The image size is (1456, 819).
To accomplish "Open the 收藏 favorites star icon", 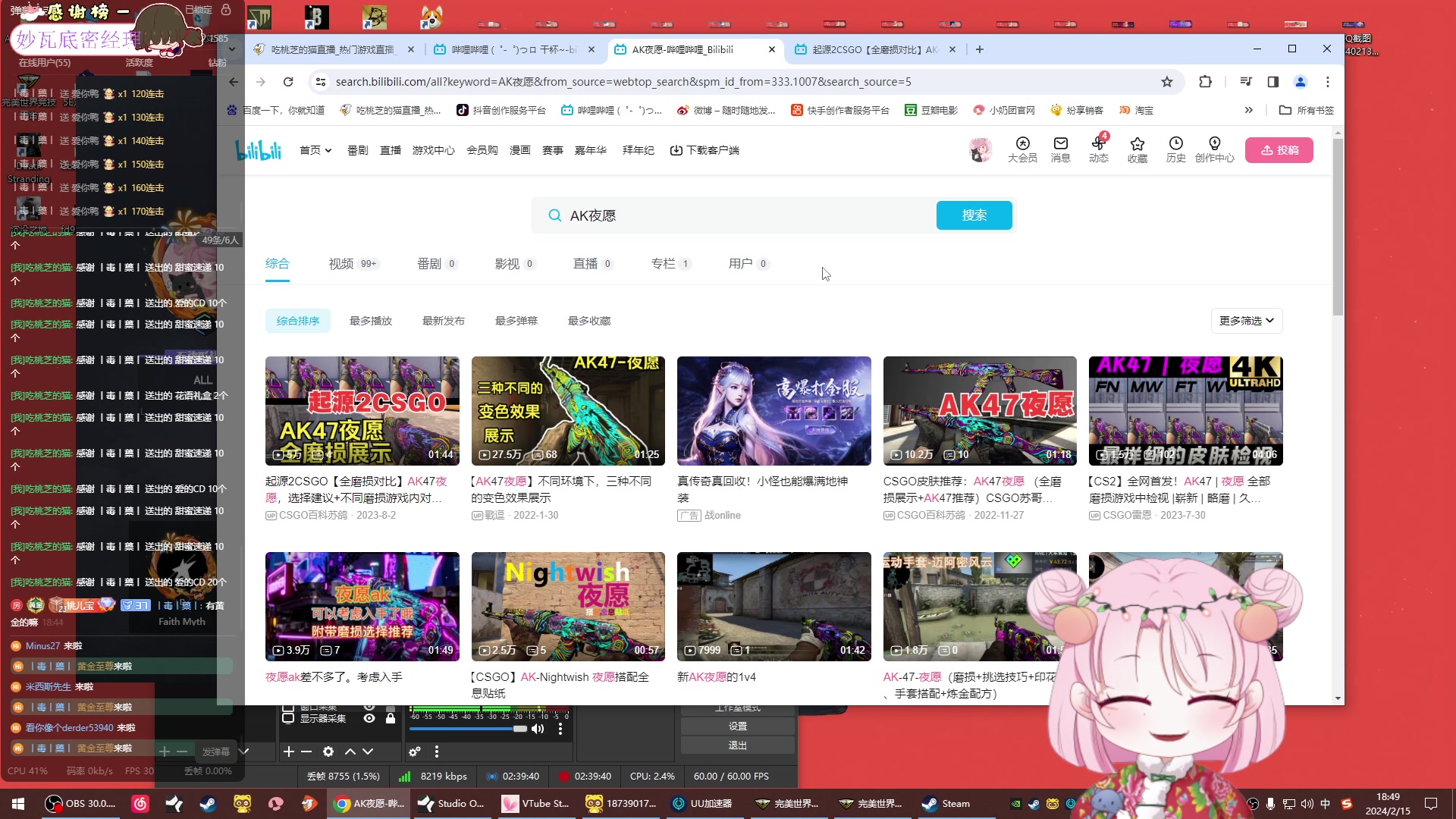I will click(1137, 149).
